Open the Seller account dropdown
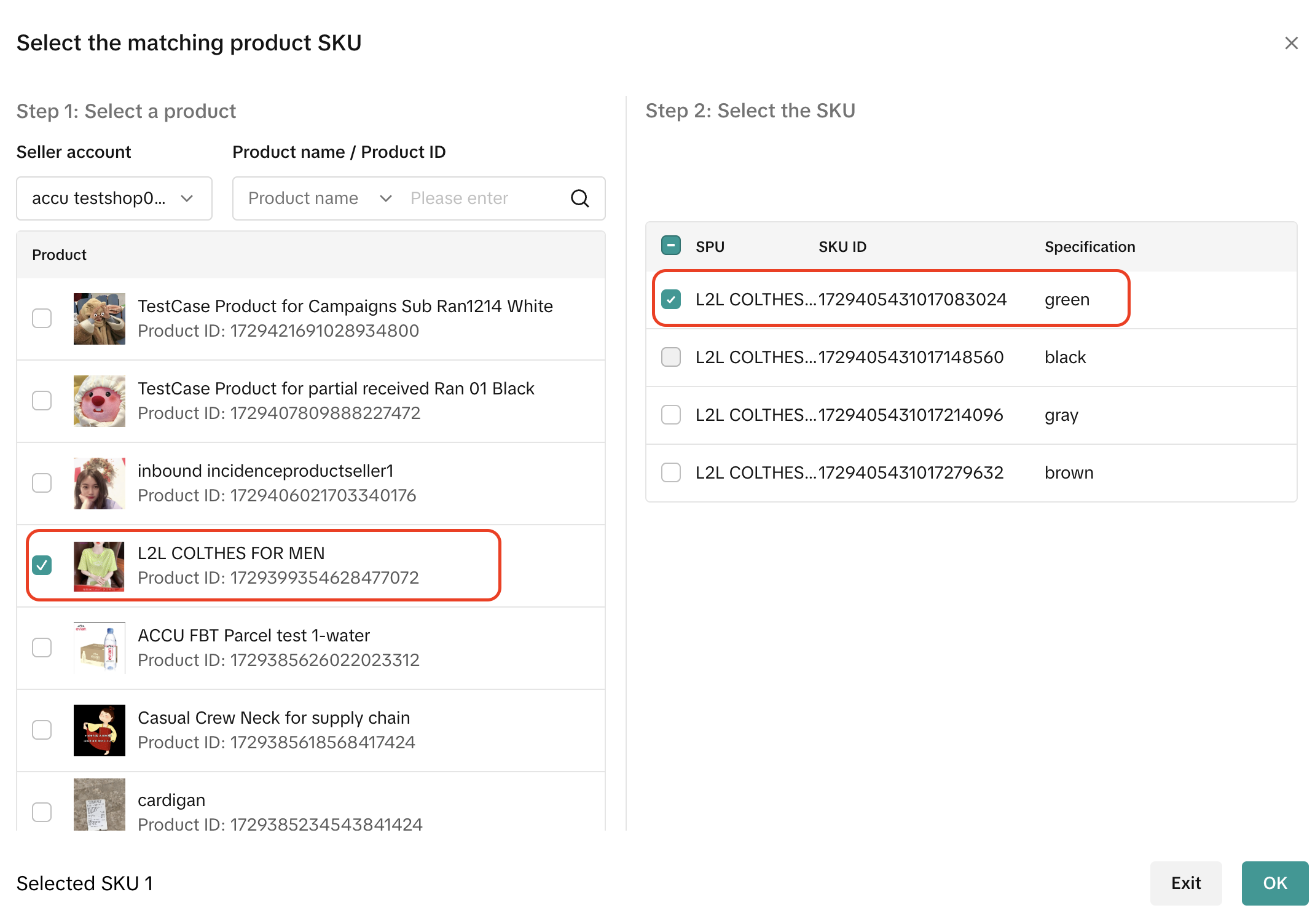1315x924 pixels. point(114,198)
